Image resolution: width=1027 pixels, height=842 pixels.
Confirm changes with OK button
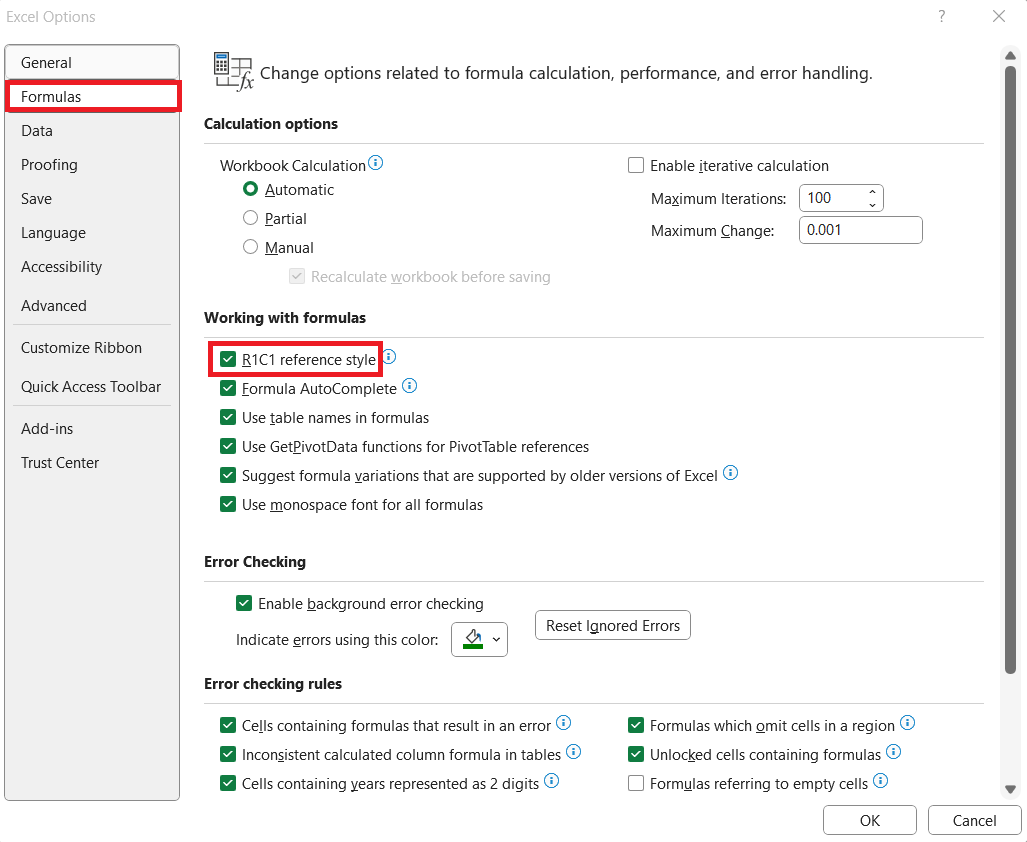(x=870, y=820)
